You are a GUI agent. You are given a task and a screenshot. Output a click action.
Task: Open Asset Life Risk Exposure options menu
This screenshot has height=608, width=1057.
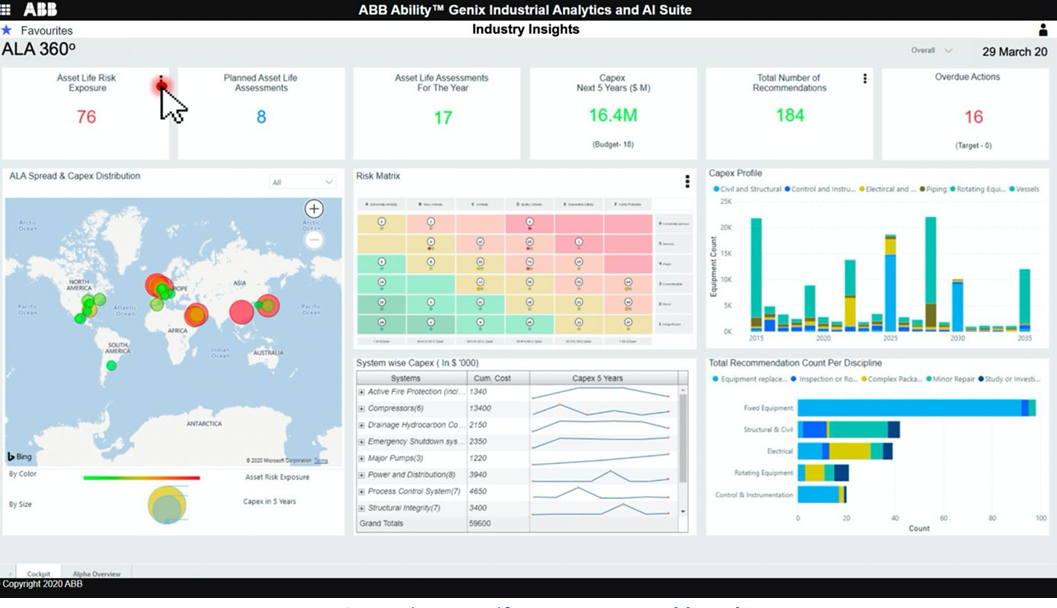161,84
